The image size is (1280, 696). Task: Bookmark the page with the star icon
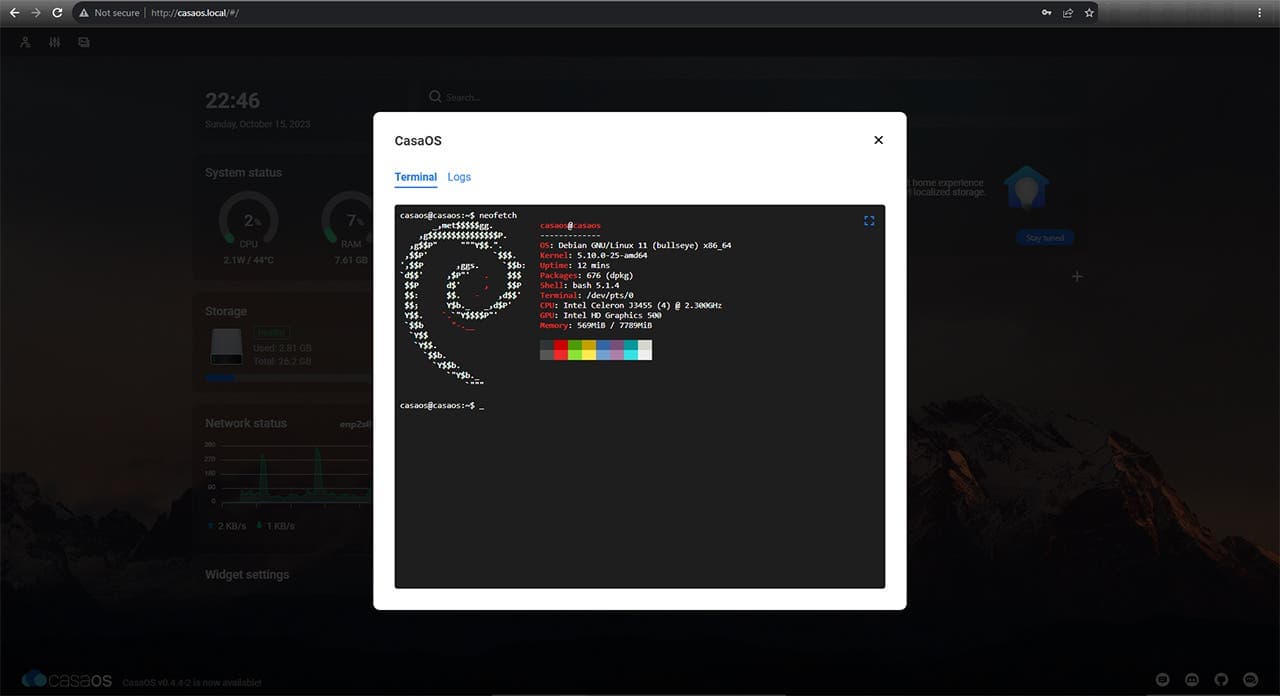tap(1090, 13)
